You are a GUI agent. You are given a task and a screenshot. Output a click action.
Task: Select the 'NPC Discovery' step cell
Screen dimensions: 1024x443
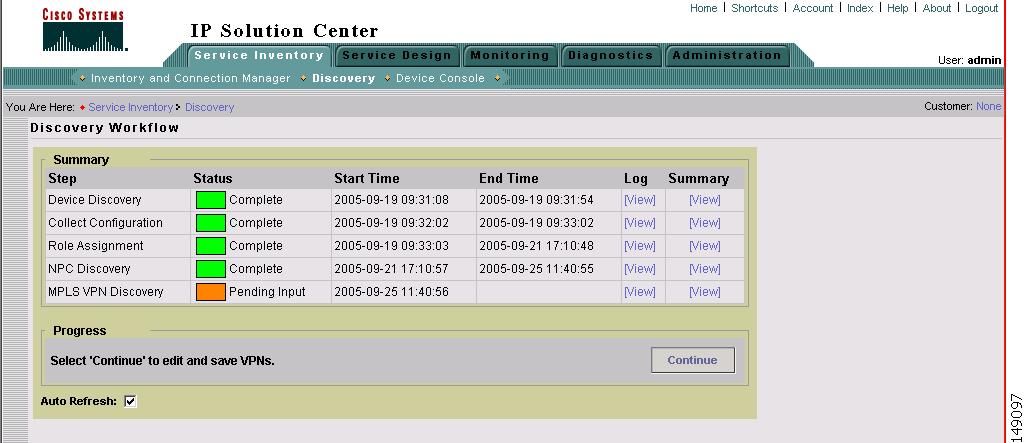click(118, 269)
